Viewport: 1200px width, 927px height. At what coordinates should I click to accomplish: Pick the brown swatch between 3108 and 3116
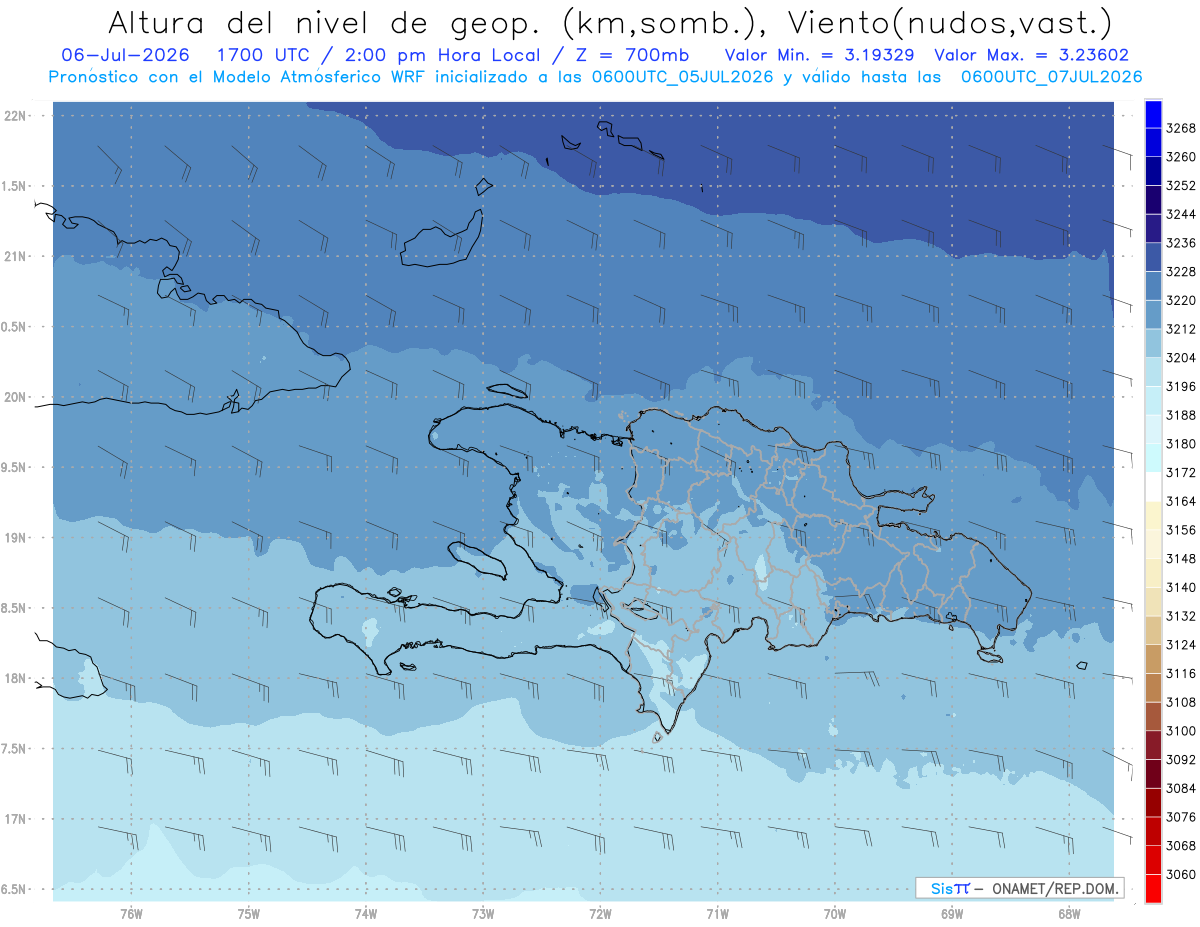tap(1152, 687)
